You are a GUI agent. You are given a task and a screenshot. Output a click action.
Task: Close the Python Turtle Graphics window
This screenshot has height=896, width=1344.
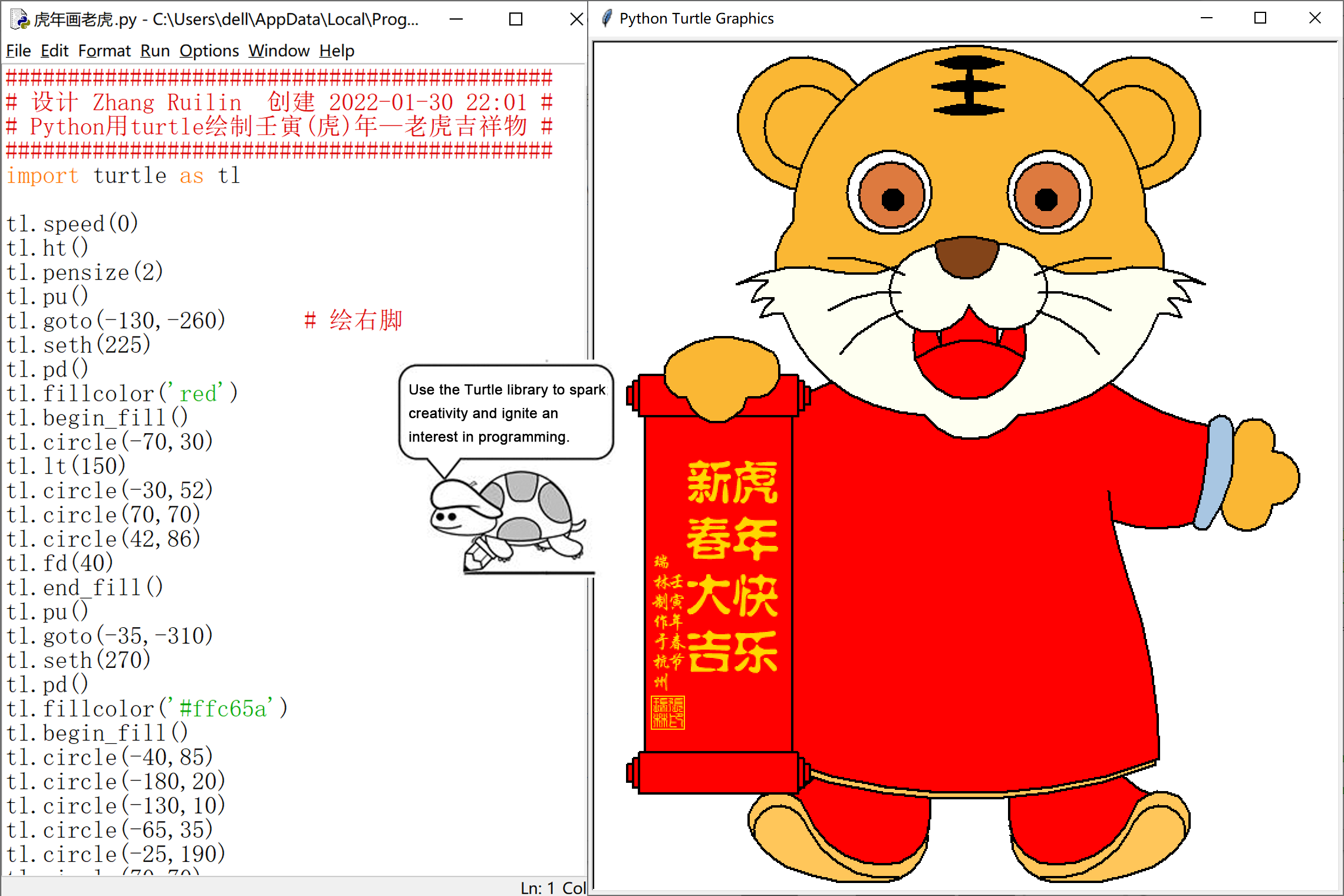point(1315,19)
